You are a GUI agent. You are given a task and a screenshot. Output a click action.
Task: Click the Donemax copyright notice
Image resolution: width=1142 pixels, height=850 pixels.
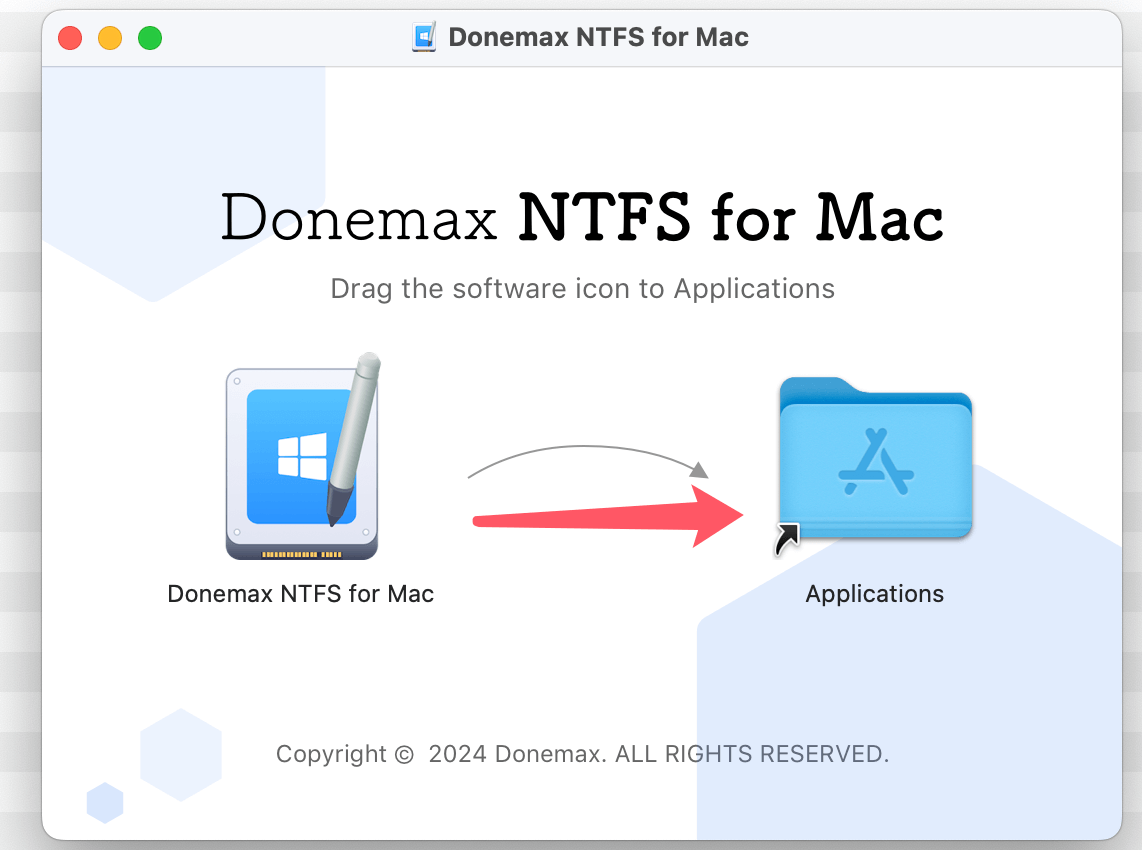pos(582,754)
